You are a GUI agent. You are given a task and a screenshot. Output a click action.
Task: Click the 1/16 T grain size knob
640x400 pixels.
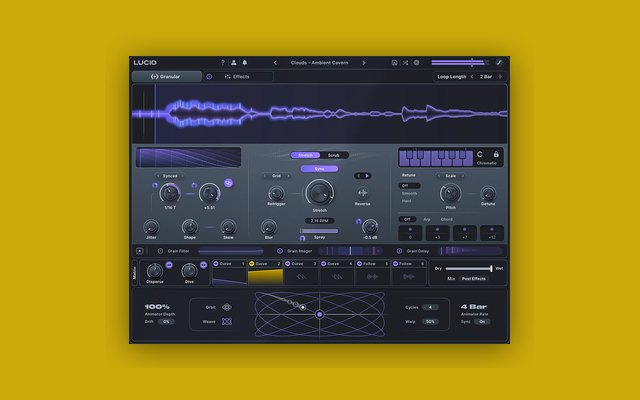pos(170,193)
